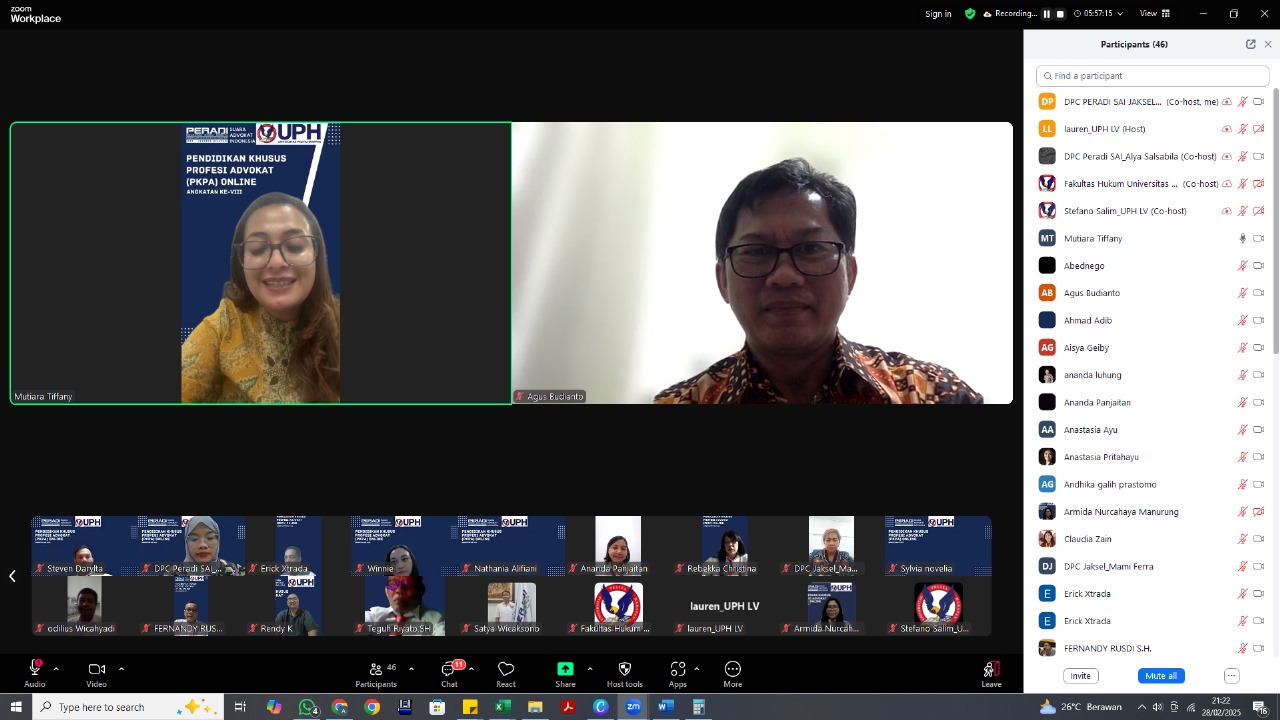The height and width of the screenshot is (720, 1280).
Task: Open the Participants toolbar button
Action: click(x=376, y=674)
